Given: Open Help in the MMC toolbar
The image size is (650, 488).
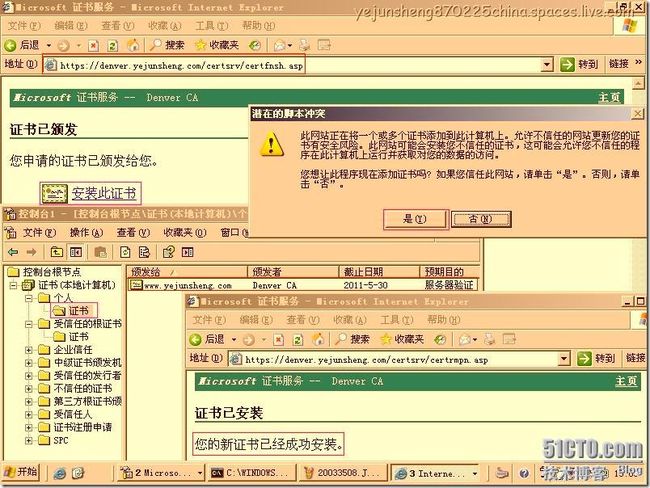Looking at the screenshot, I should [168, 252].
